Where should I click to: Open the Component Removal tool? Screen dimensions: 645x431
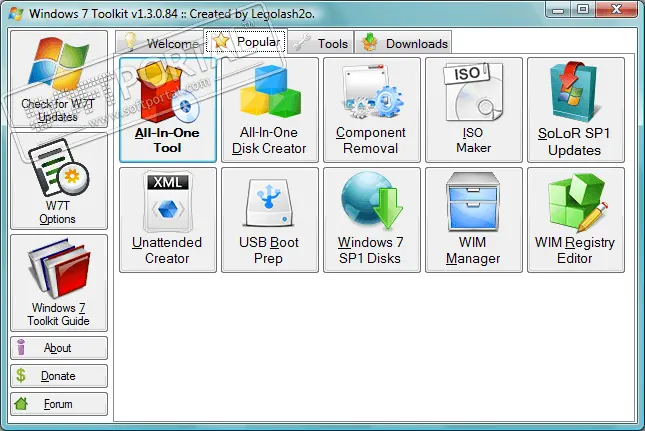(x=371, y=110)
